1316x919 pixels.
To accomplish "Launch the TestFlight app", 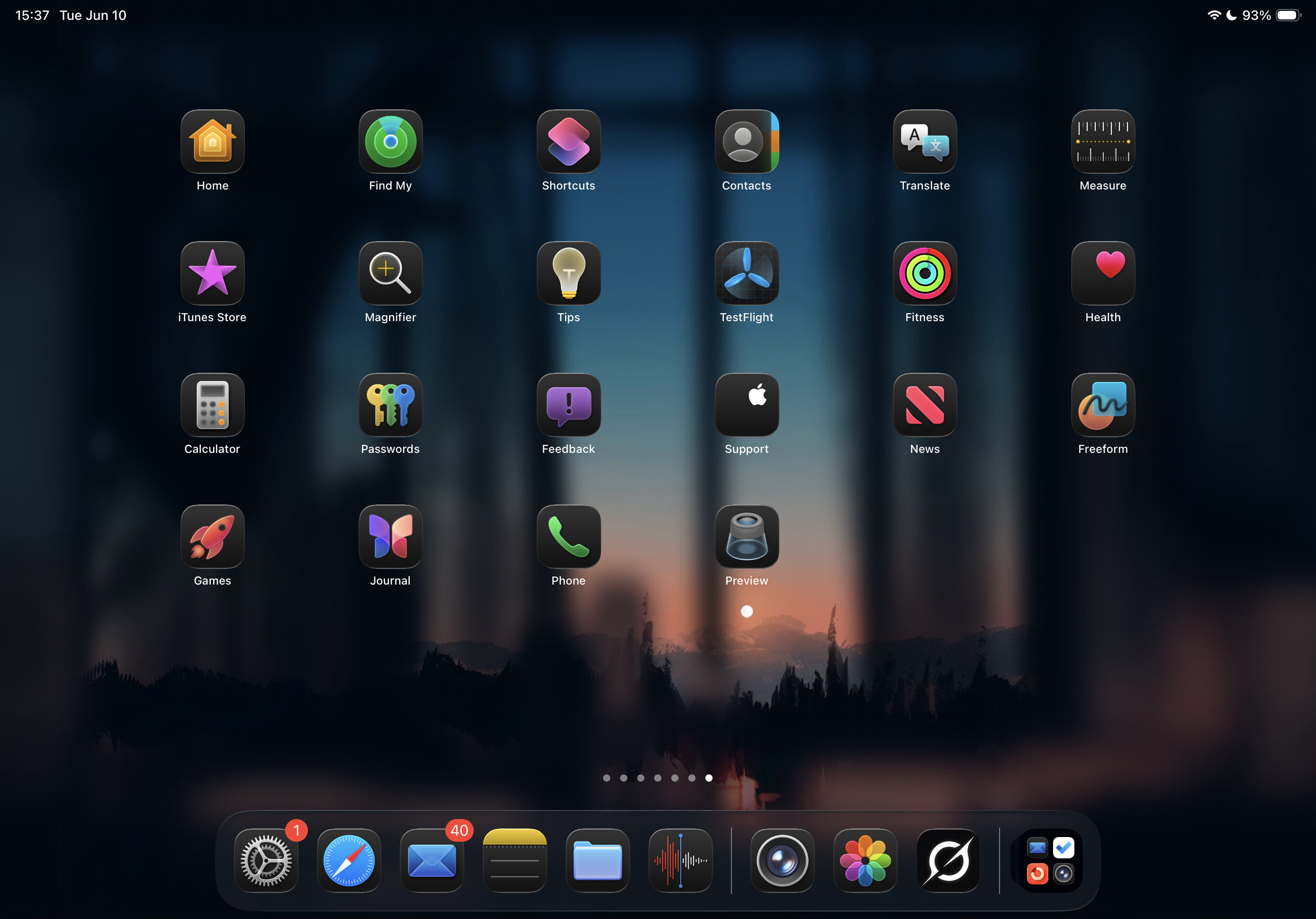I will pyautogui.click(x=747, y=273).
